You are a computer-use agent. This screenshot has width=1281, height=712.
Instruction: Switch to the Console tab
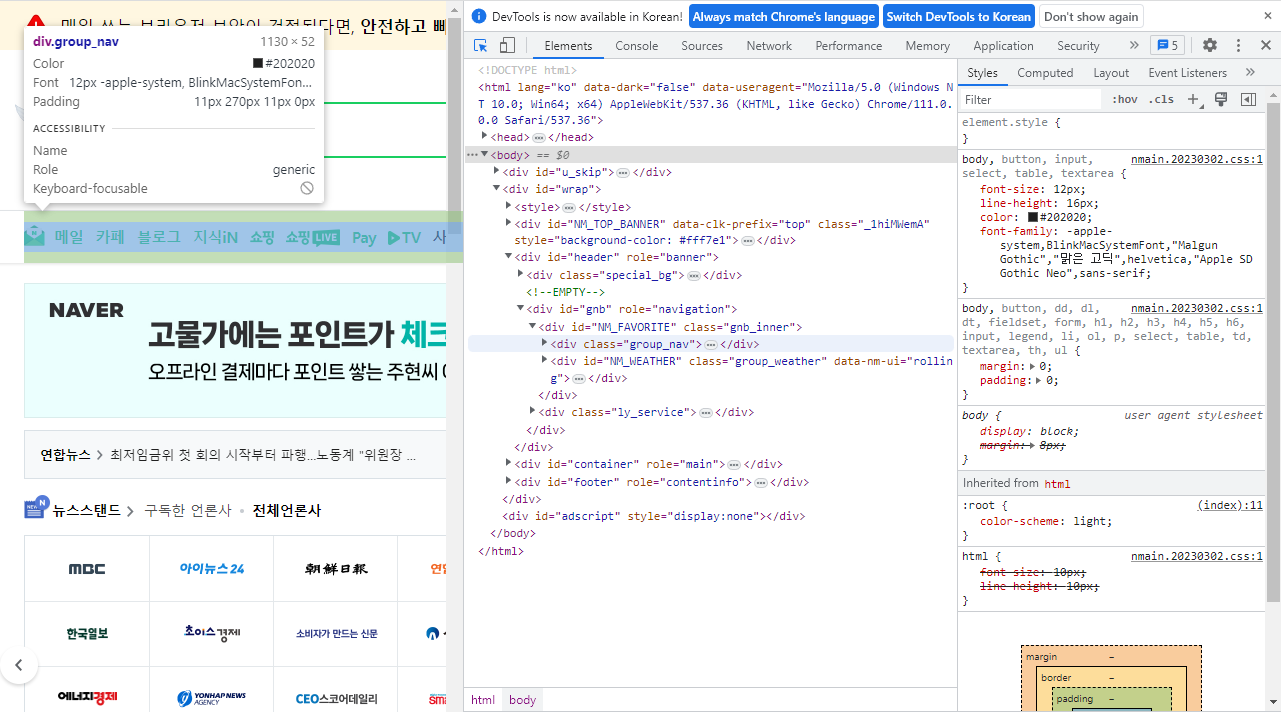coord(637,46)
